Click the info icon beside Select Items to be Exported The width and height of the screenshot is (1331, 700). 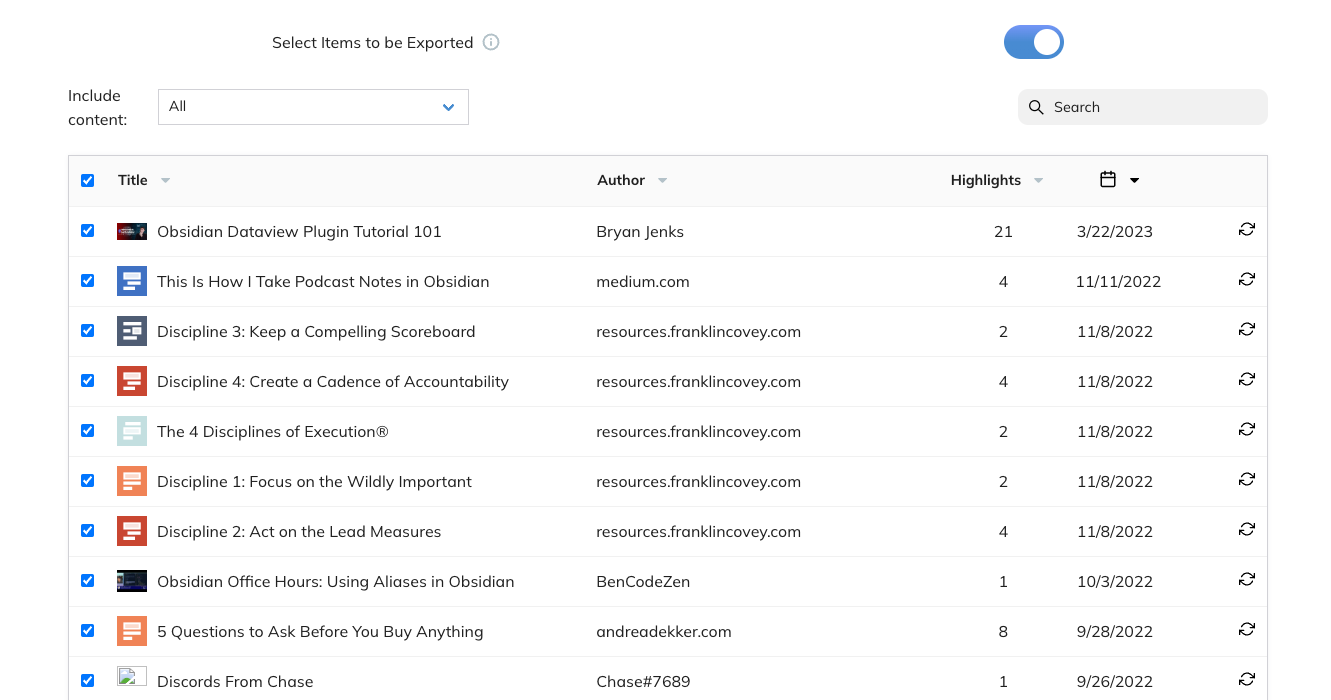point(491,42)
